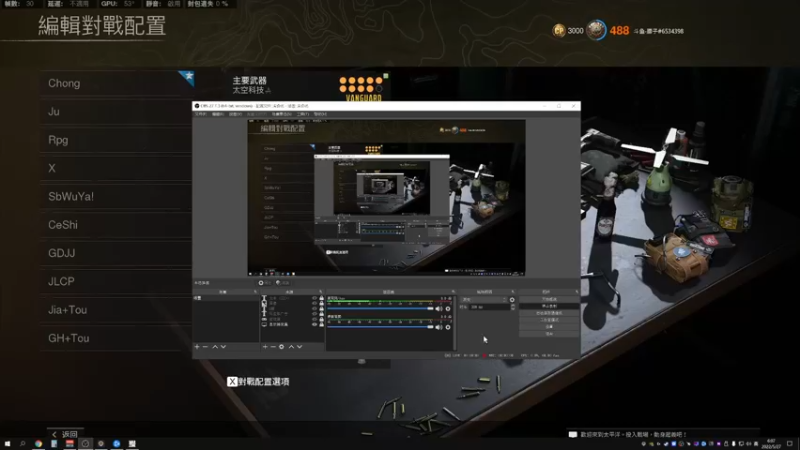Image resolution: width=800 pixels, height=450 pixels.
Task: Open Settings from the OBS Controls panel
Action: 549,327
